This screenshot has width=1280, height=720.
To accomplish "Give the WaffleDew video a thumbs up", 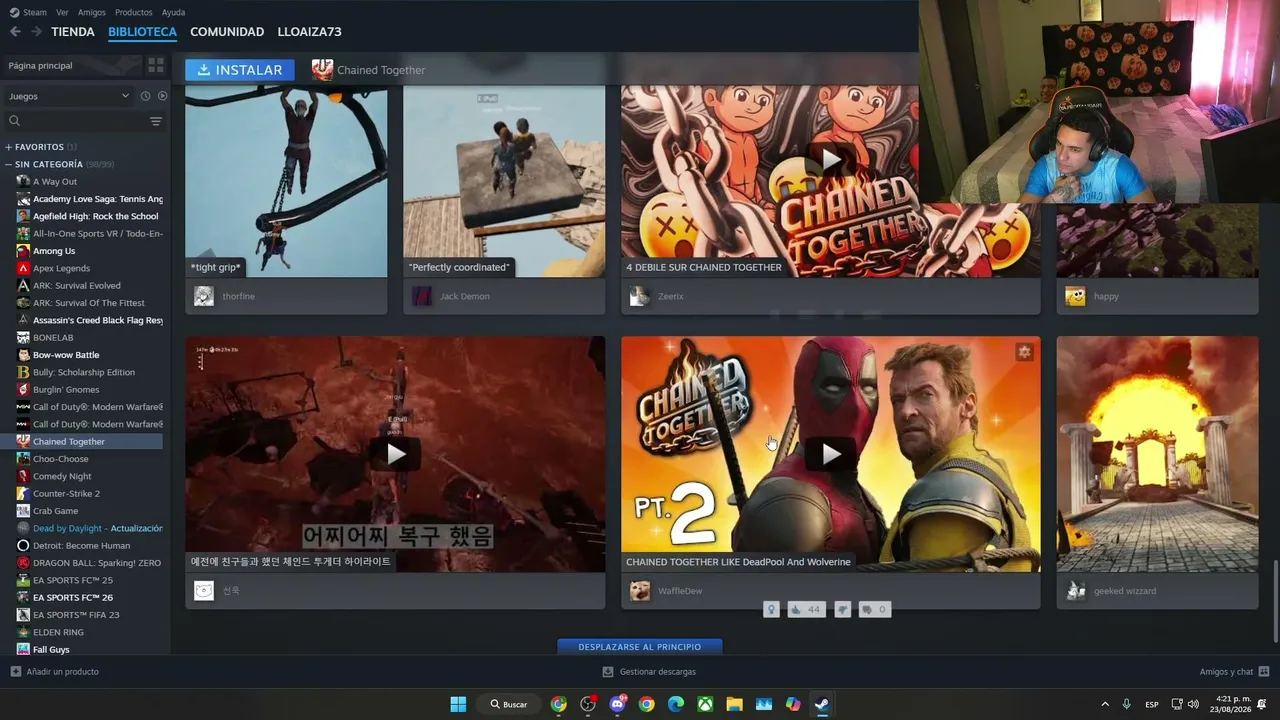I will (x=806, y=609).
